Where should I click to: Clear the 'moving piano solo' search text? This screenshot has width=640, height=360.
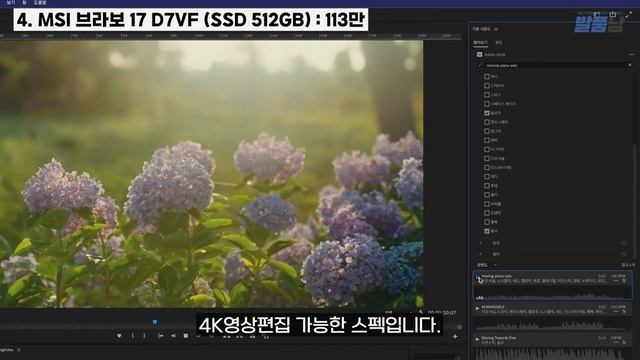coord(630,65)
